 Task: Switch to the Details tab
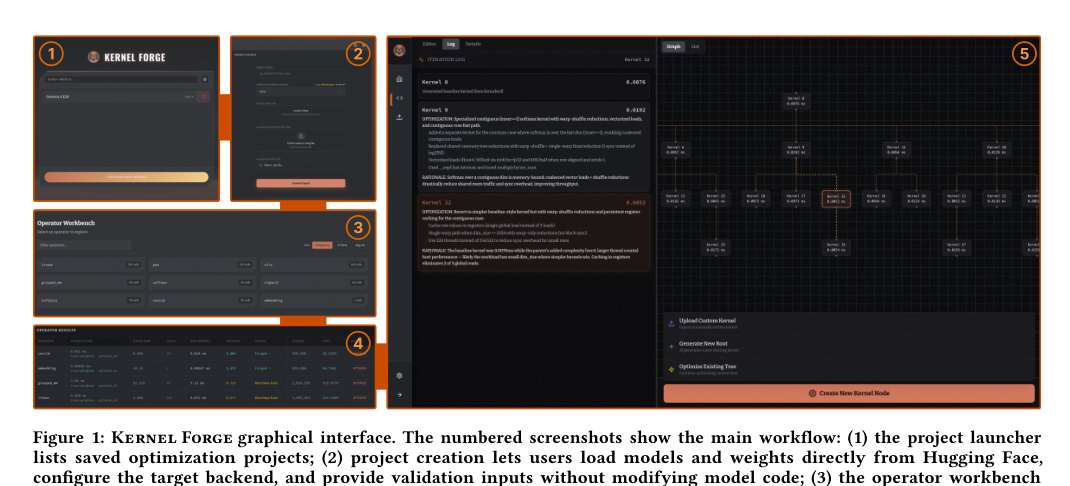(473, 44)
